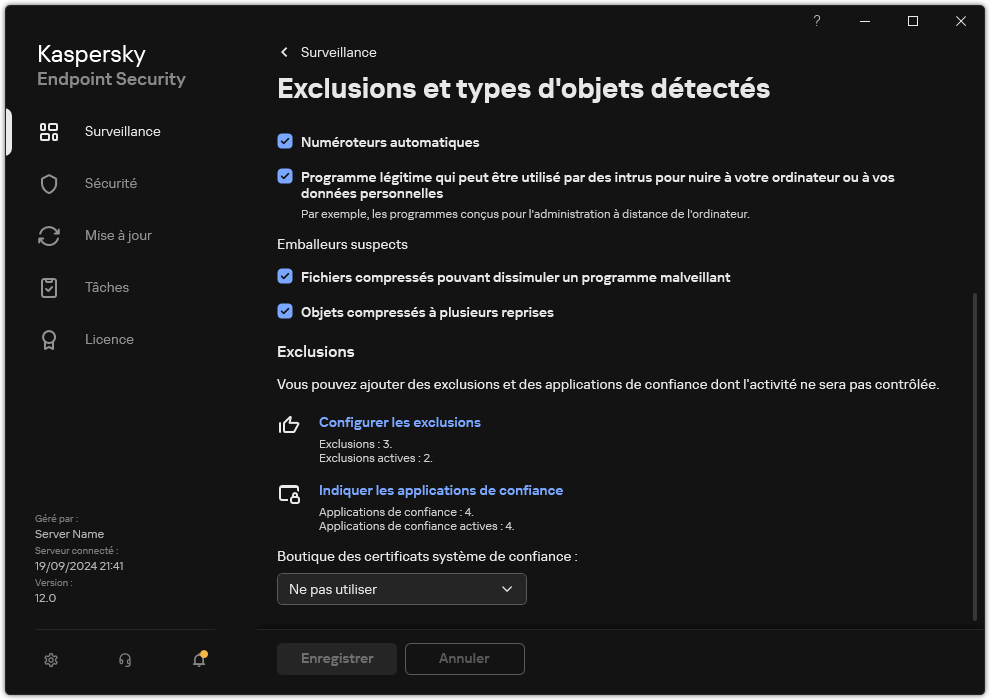Select the Surveillance grid icon in sidebar
The height and width of the screenshot is (700, 990).
(x=48, y=131)
